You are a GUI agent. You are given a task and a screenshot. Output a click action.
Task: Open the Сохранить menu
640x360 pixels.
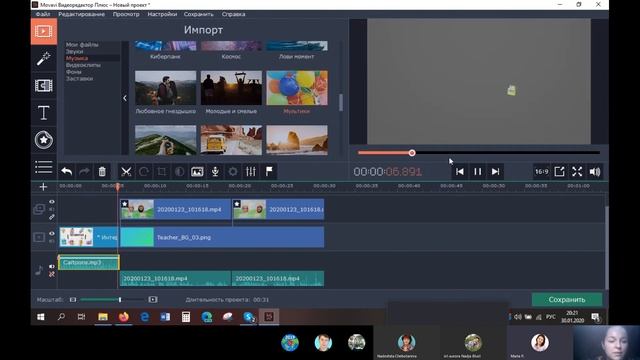tap(198, 14)
